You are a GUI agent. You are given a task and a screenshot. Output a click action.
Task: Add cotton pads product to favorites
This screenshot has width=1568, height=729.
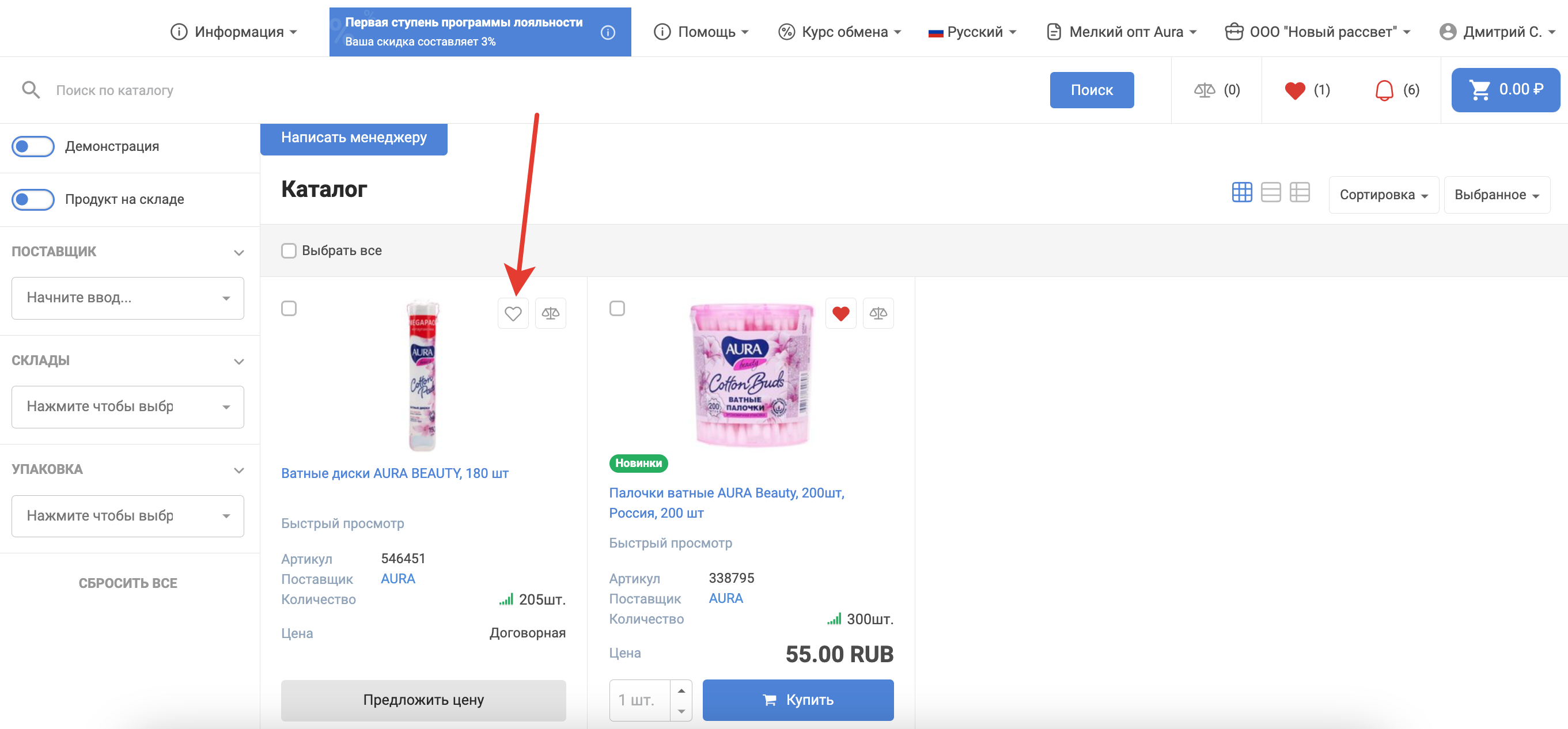pyautogui.click(x=513, y=313)
